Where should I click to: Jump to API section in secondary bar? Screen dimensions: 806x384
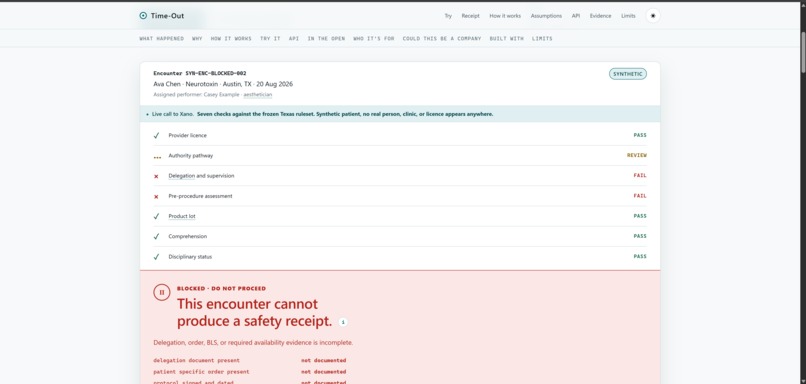click(294, 39)
